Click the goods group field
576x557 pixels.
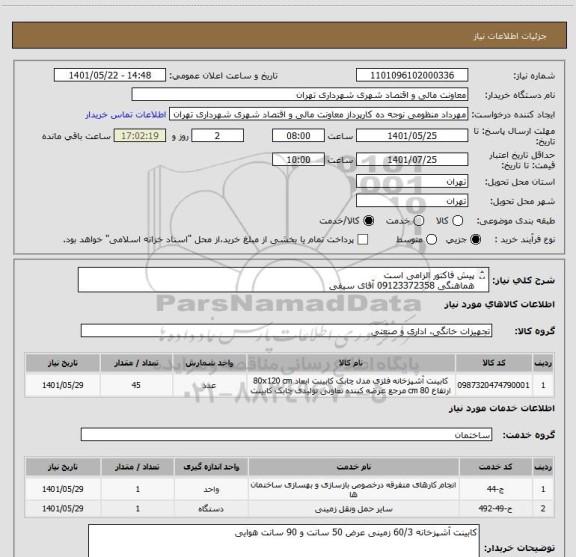pos(286,331)
